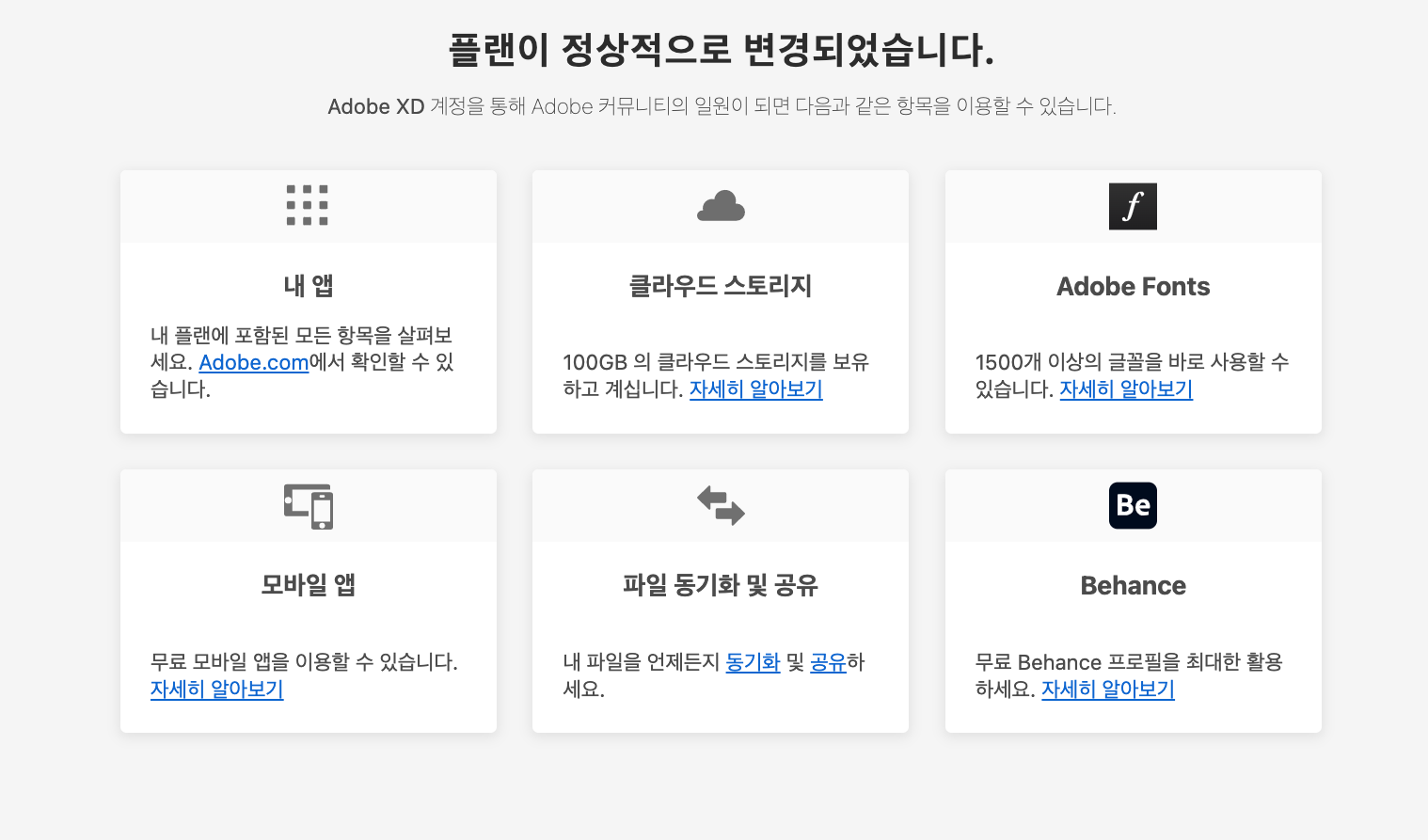Click the 1500개 이상의 글꼴 description text
The width and height of the screenshot is (1428, 840).
tap(1133, 375)
